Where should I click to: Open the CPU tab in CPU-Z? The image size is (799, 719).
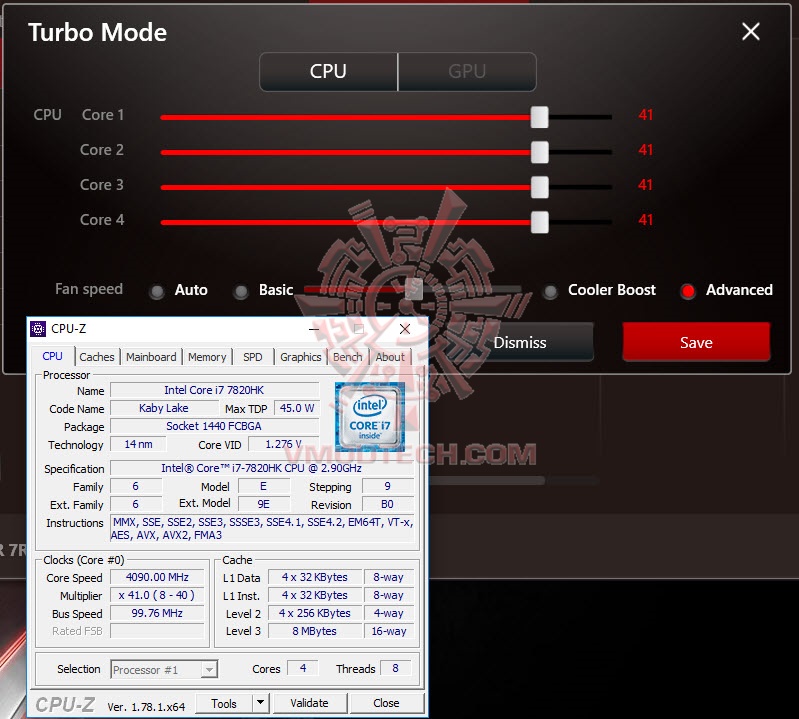pos(52,356)
